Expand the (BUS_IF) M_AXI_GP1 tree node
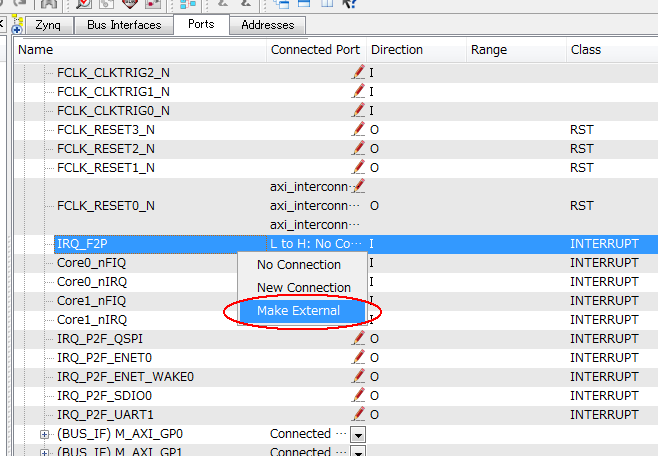The width and height of the screenshot is (658, 456). (x=44, y=452)
